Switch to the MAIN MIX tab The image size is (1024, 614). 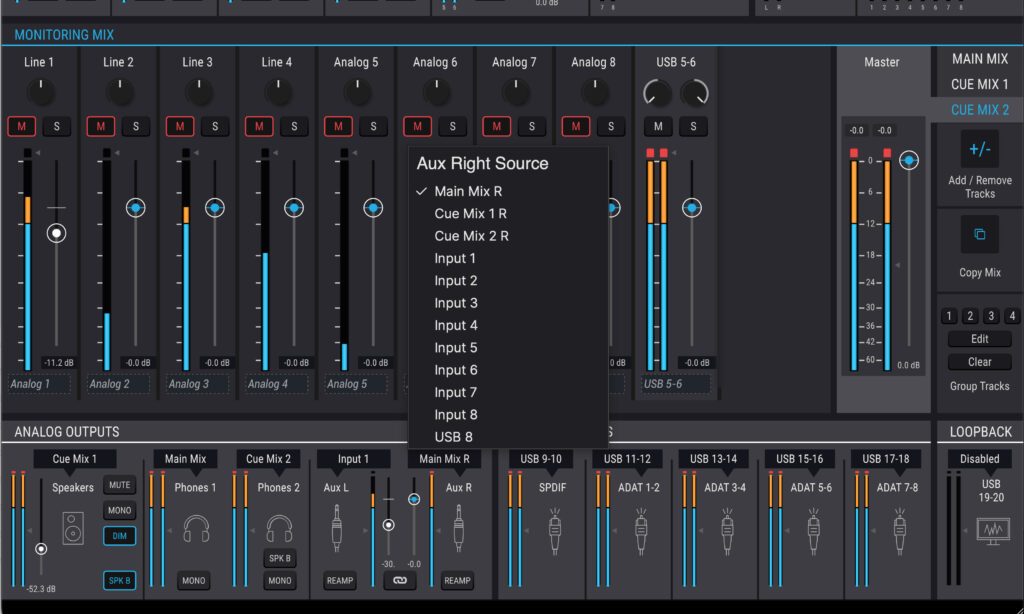point(980,59)
